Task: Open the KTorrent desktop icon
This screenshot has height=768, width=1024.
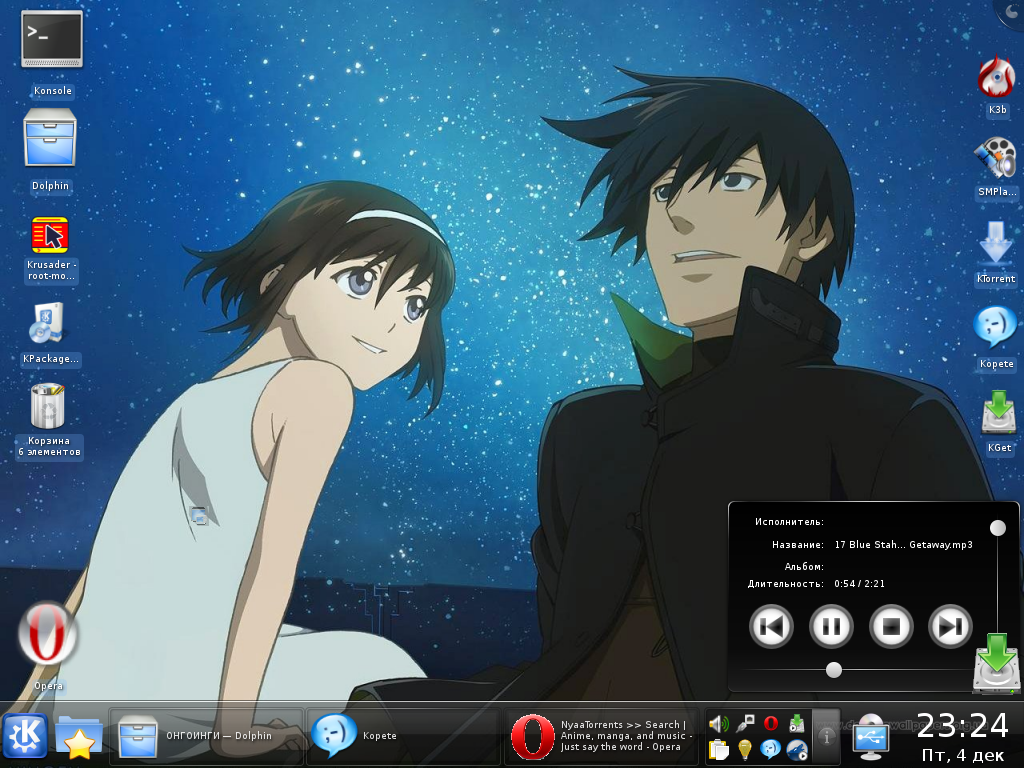Action: (x=996, y=243)
